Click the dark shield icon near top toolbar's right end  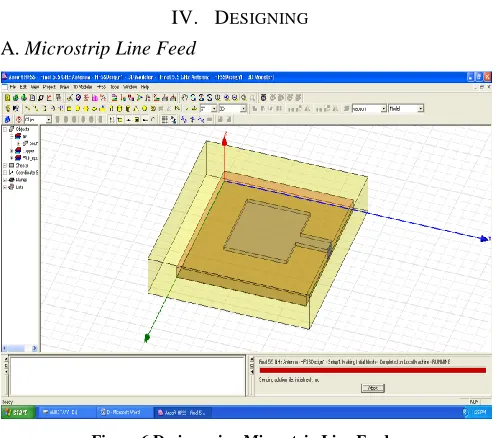263,98
